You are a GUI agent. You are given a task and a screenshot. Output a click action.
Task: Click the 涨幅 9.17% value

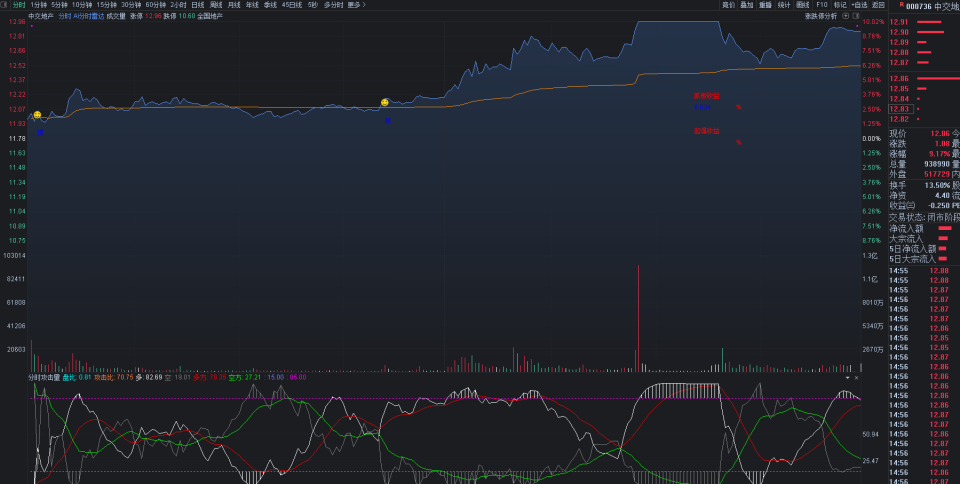coord(940,154)
